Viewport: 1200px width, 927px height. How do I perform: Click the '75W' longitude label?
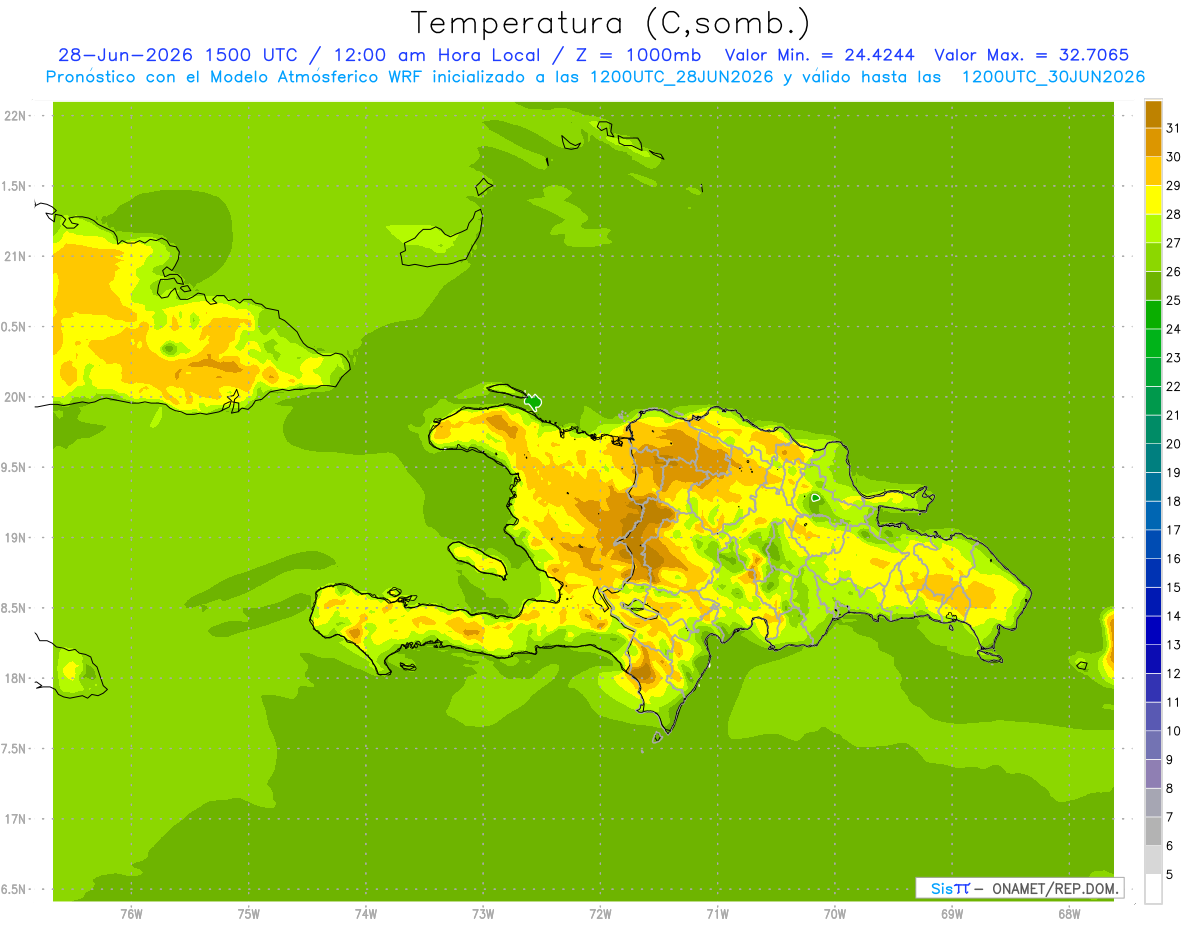pyautogui.click(x=248, y=914)
